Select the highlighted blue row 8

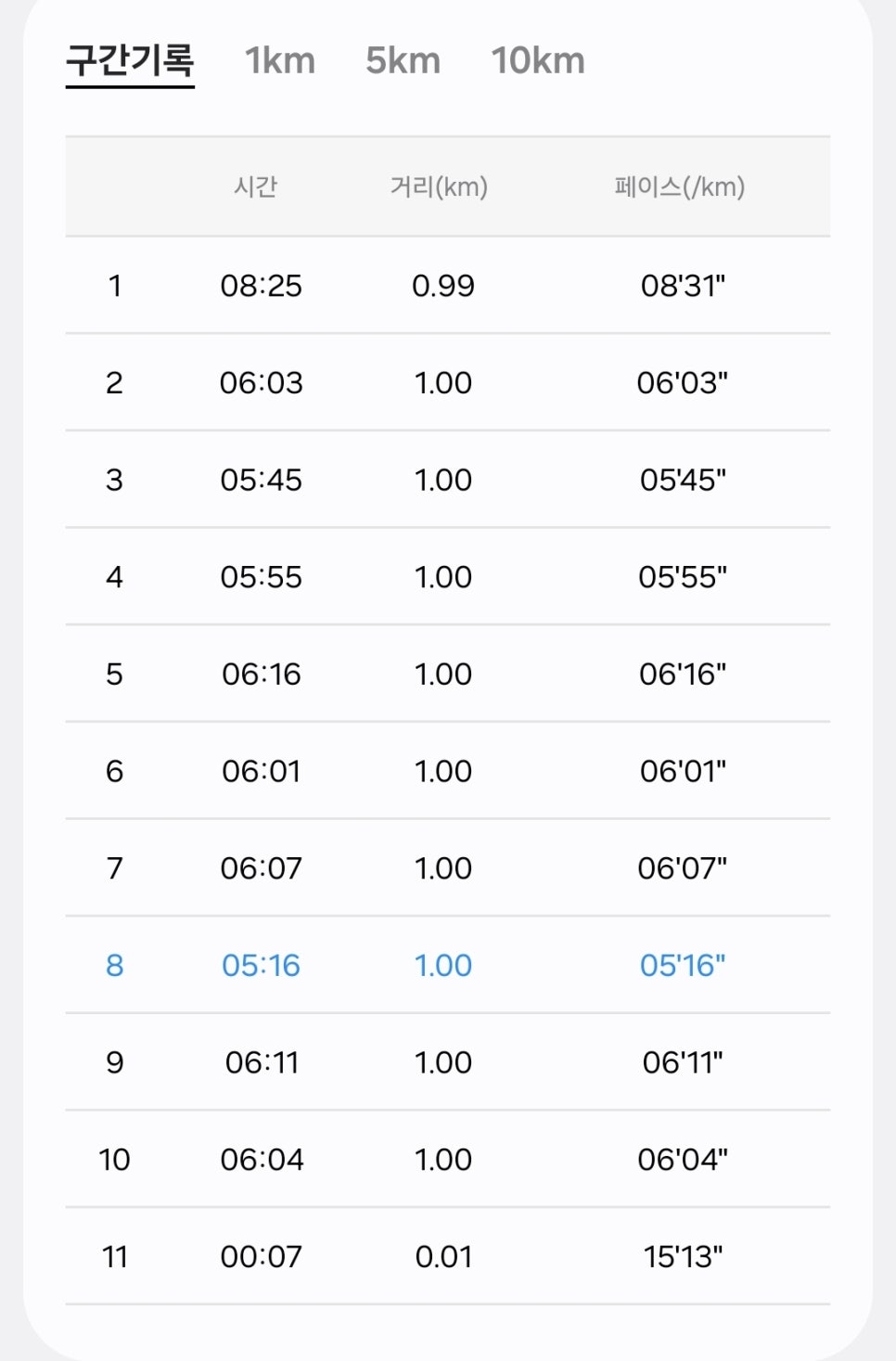[x=448, y=965]
